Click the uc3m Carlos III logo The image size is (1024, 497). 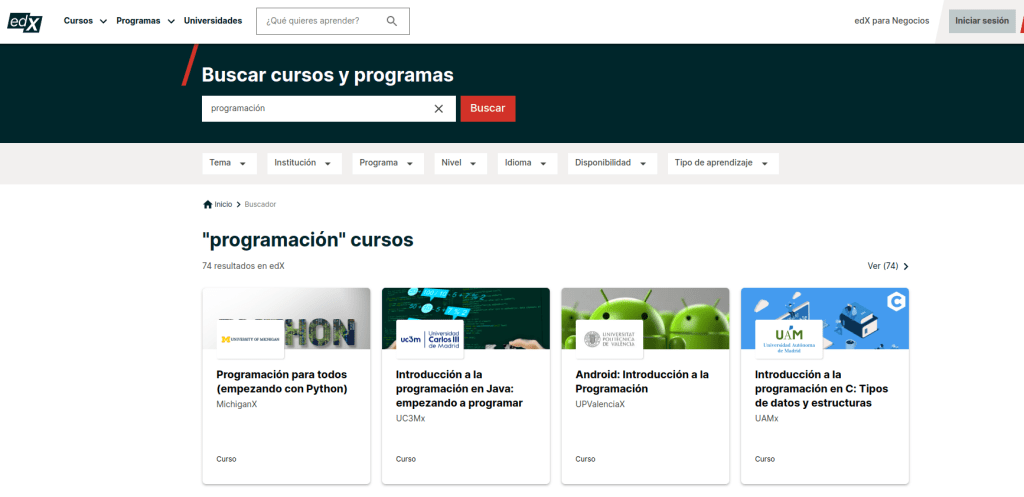coord(430,340)
